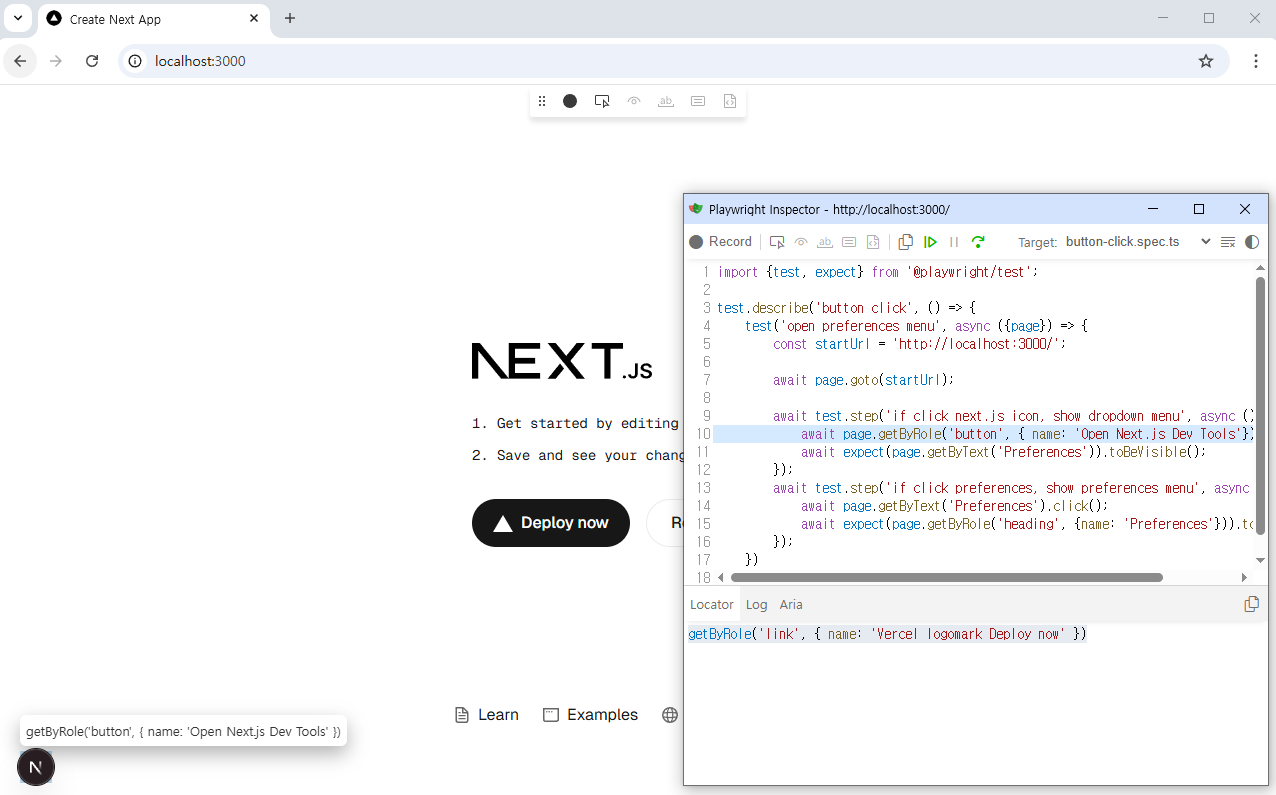Open a new browser tab with plus button

click(290, 18)
